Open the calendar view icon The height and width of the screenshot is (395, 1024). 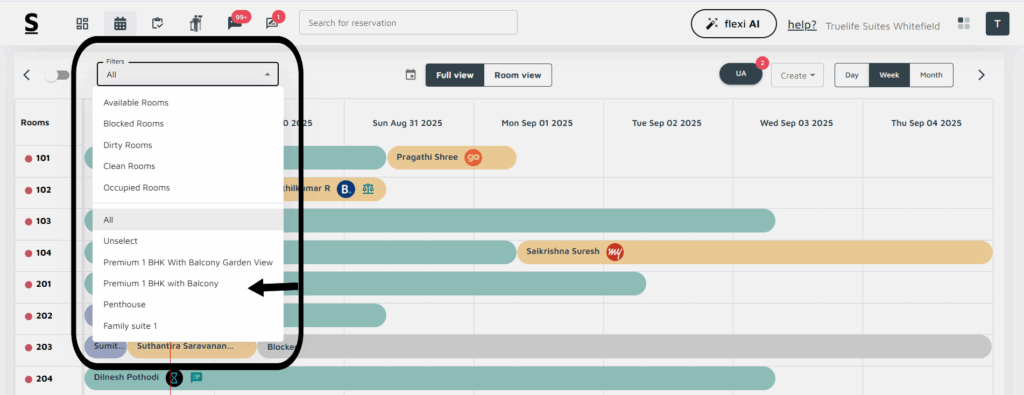[x=120, y=24]
